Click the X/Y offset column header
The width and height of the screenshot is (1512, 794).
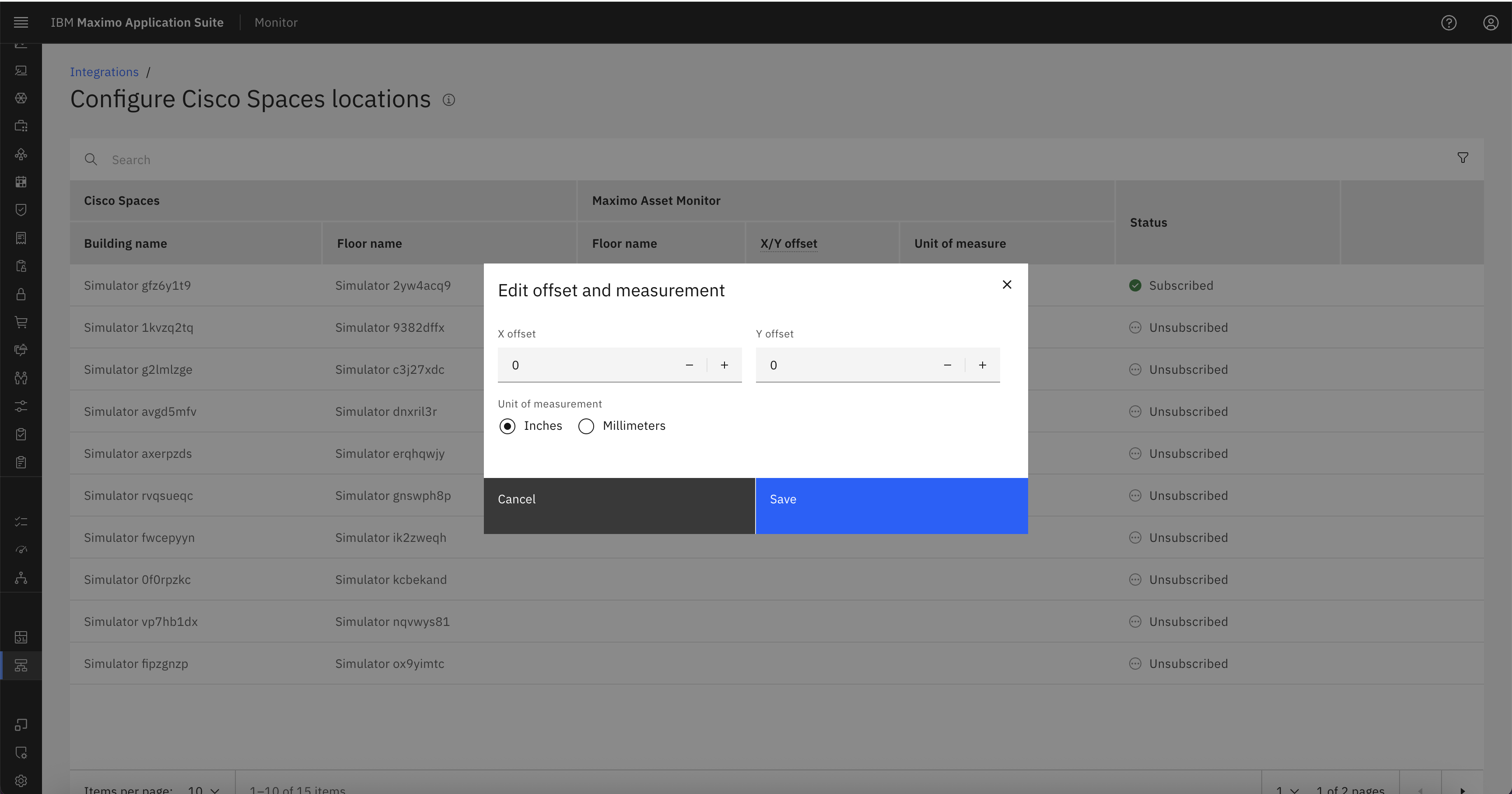pos(788,243)
